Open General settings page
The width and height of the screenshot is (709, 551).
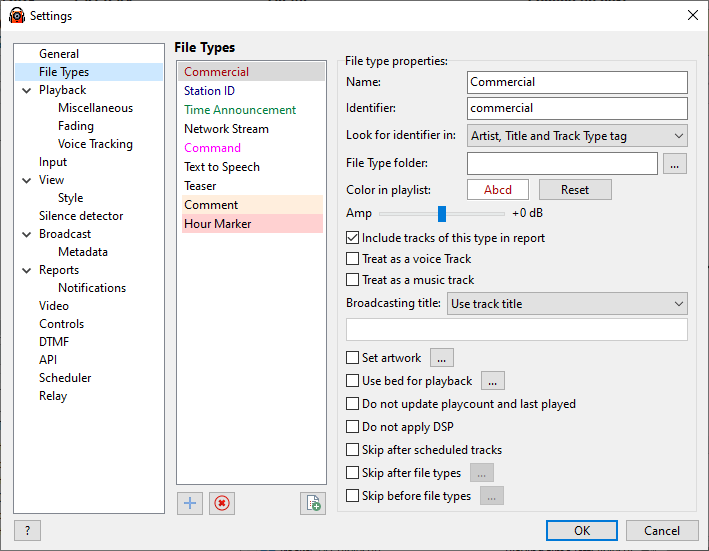click(x=59, y=54)
